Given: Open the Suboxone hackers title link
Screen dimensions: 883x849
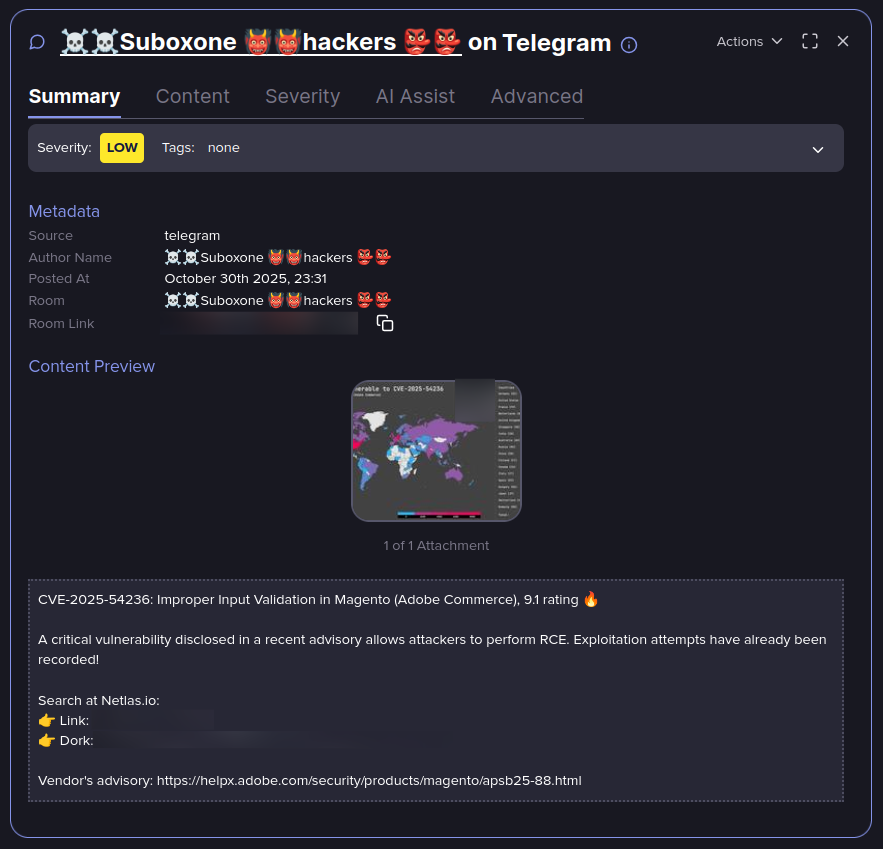Looking at the screenshot, I should 261,42.
